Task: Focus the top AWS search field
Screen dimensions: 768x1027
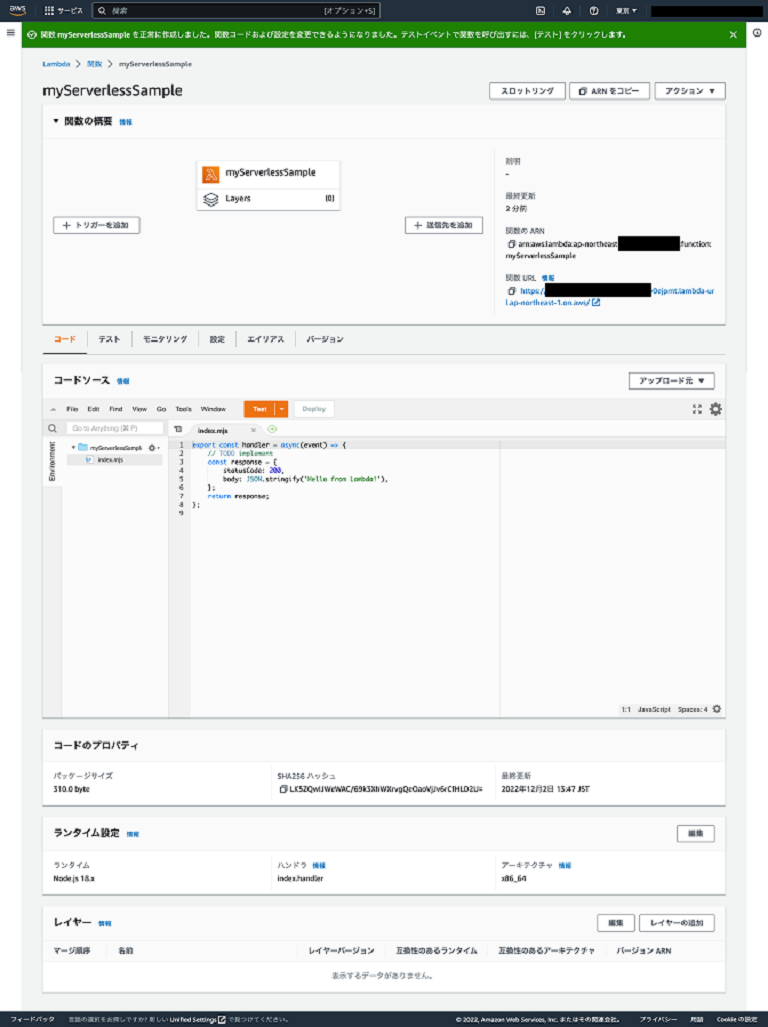Action: pyautogui.click(x=236, y=10)
